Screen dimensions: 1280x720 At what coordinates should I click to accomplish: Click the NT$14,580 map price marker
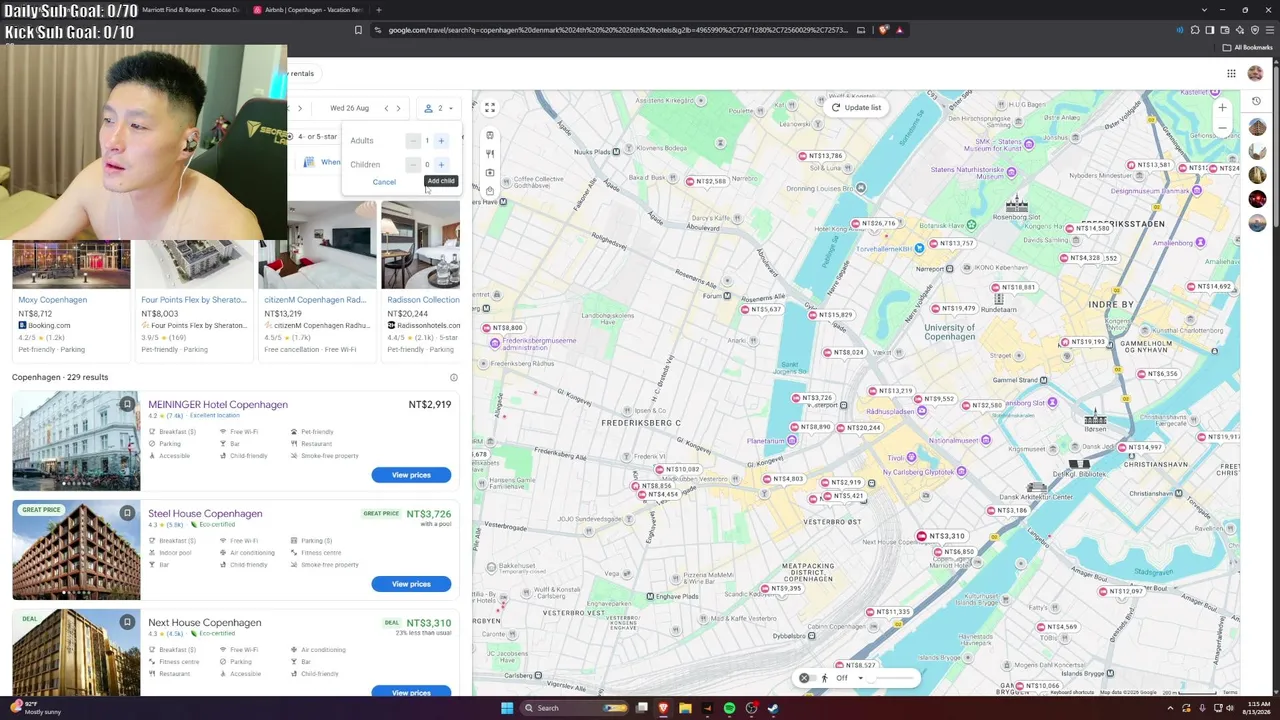pos(1088,229)
